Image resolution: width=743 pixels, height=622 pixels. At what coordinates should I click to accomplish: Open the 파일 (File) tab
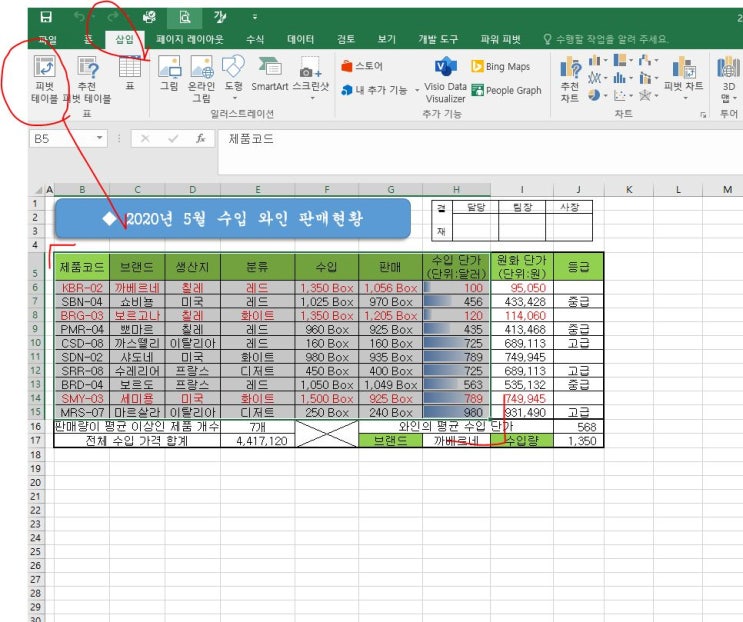tap(47, 39)
